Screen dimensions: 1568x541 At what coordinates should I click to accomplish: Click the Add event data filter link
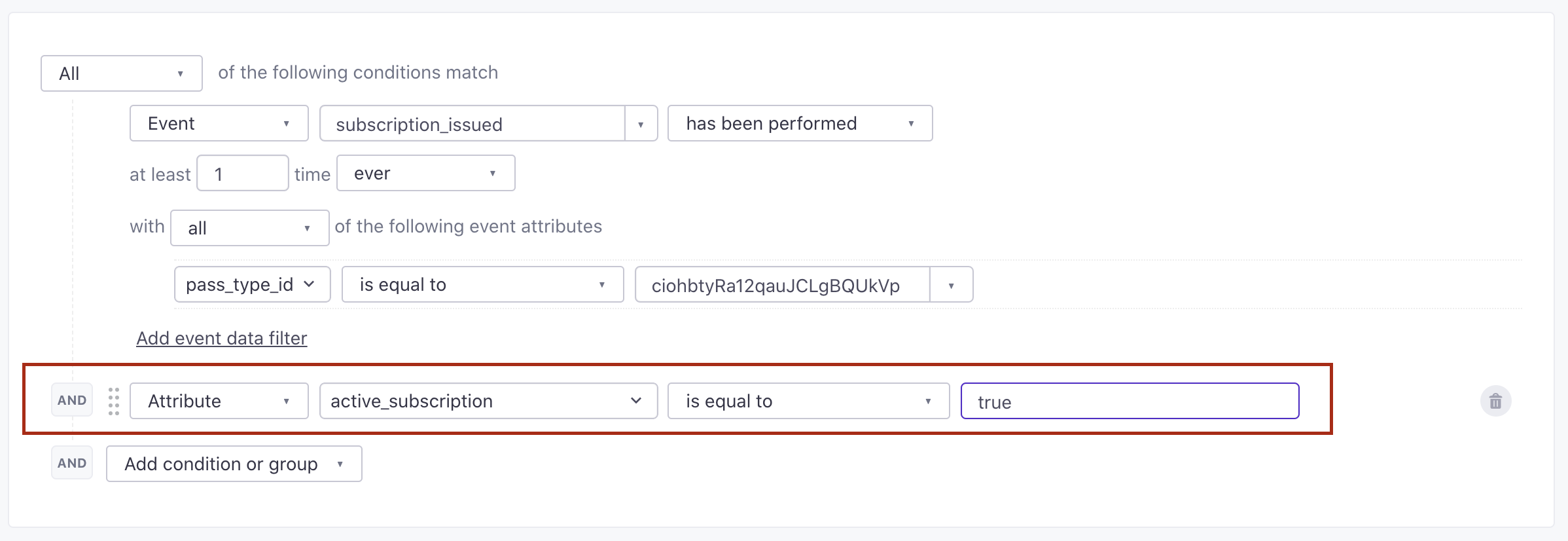(222, 338)
